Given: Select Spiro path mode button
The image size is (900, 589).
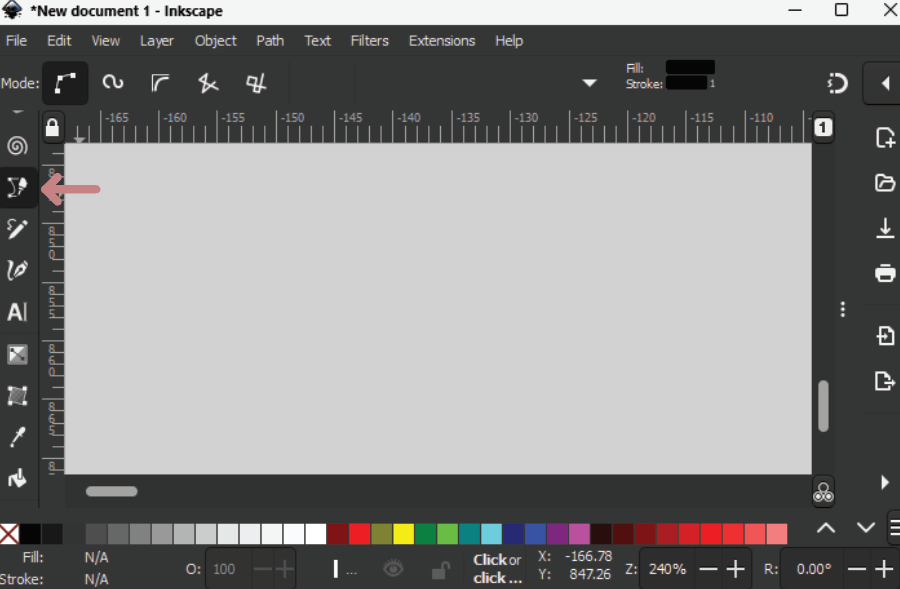Looking at the screenshot, I should (113, 83).
